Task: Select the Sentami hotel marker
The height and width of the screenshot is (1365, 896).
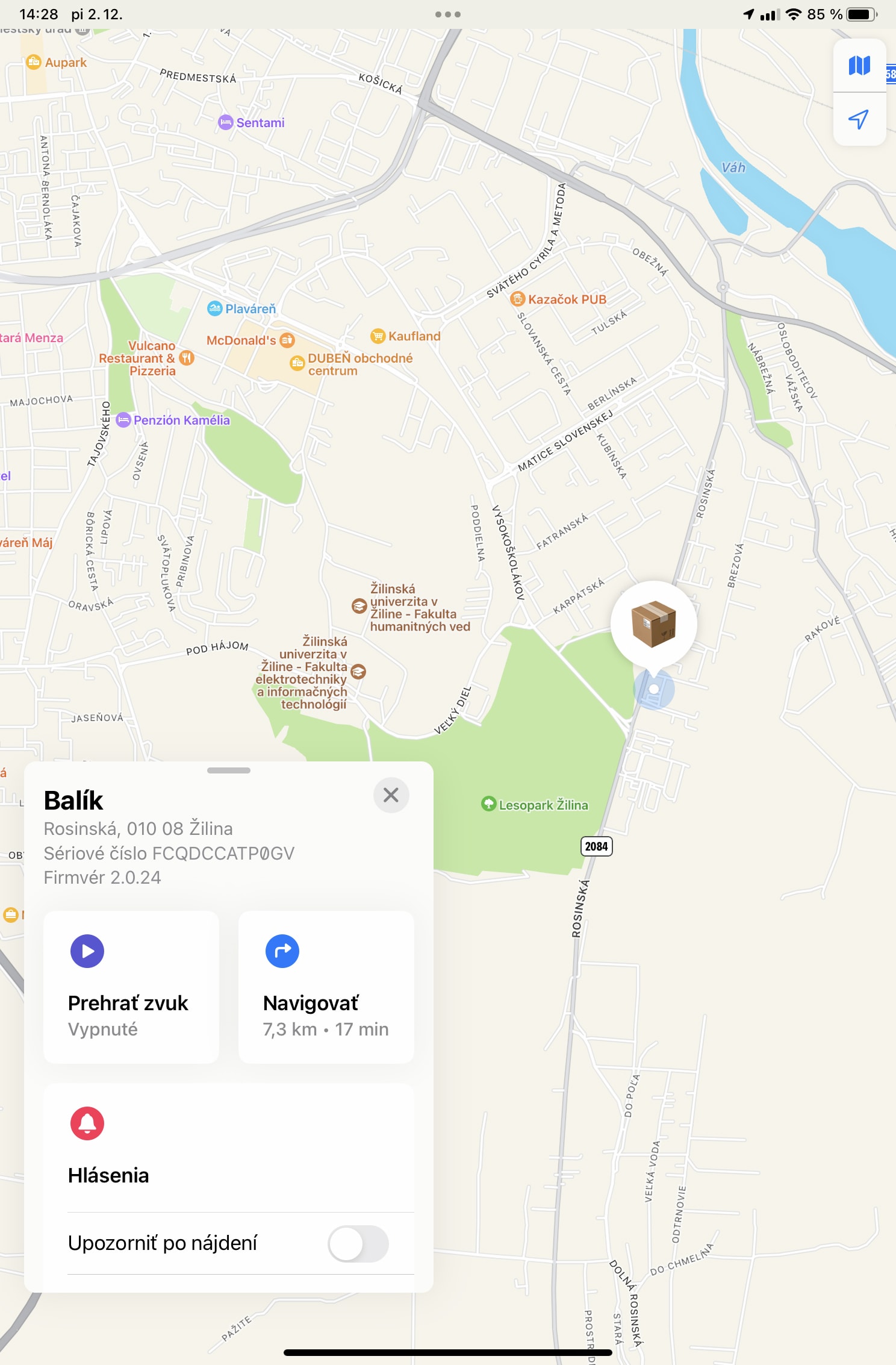Action: tap(225, 122)
